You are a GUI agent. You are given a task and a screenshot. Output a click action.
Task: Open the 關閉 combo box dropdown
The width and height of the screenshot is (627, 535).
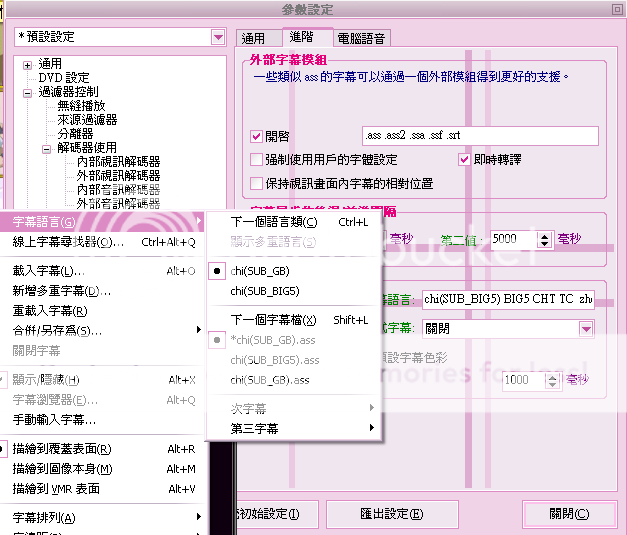click(x=585, y=328)
